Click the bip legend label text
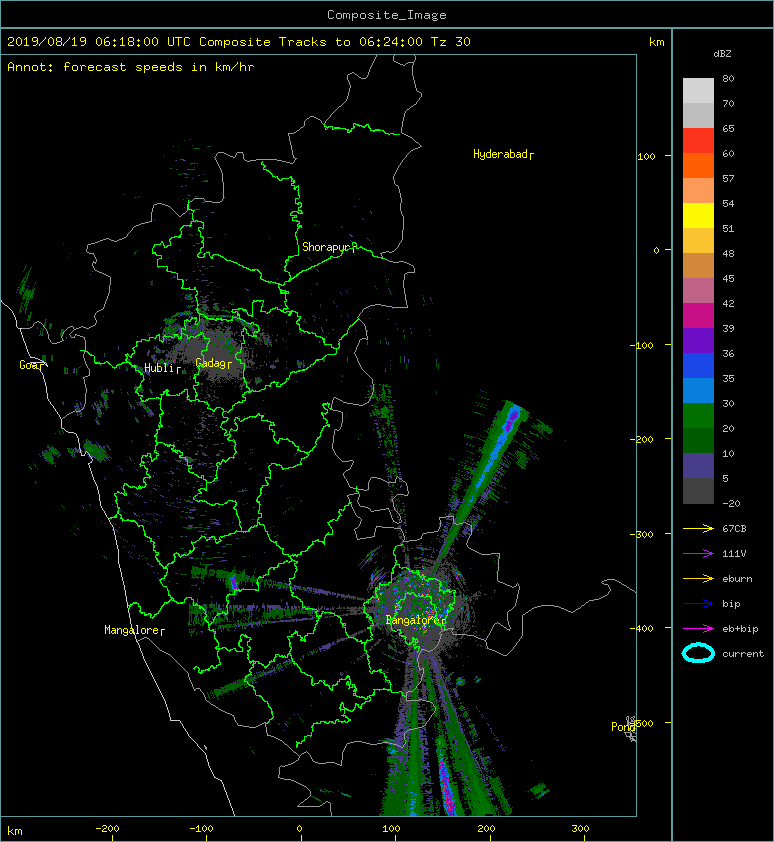Image resolution: width=774 pixels, height=842 pixels. pyautogui.click(x=732, y=604)
